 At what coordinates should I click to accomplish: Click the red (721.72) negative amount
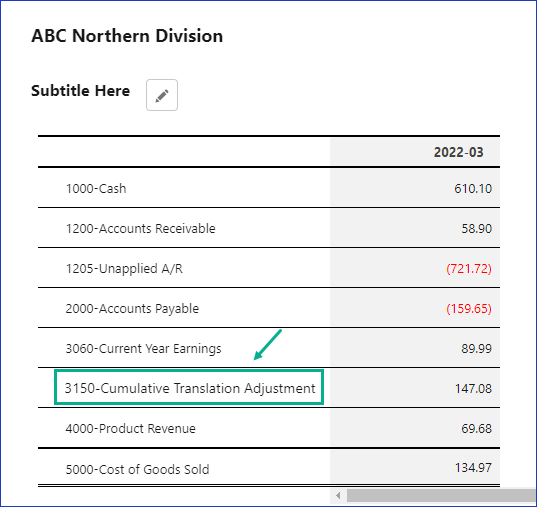469,269
